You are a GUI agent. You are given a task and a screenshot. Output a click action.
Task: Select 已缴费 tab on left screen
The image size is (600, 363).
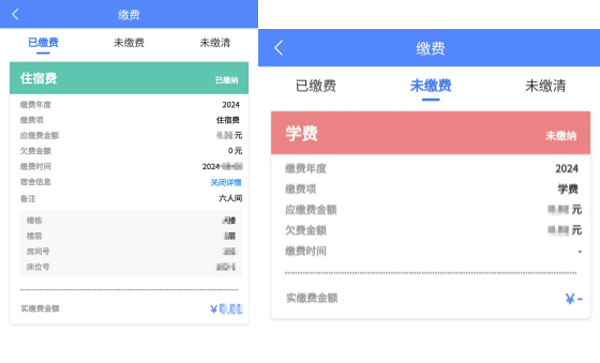tap(43, 42)
